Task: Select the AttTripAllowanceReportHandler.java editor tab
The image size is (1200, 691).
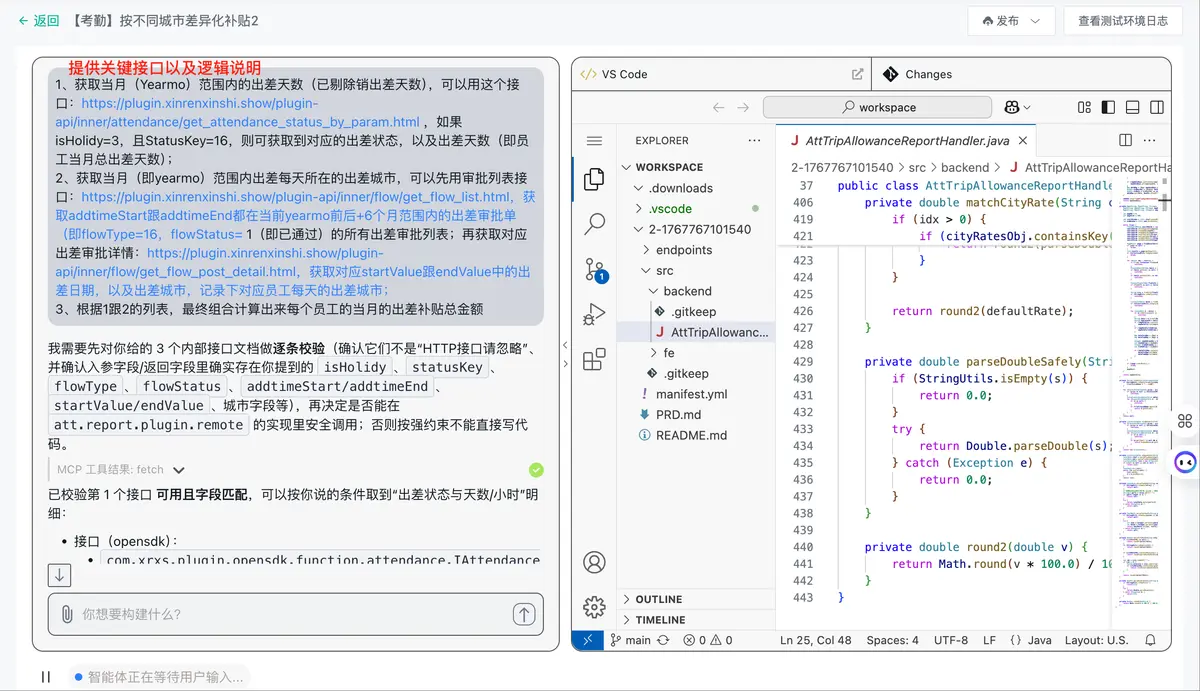Action: pos(906,141)
